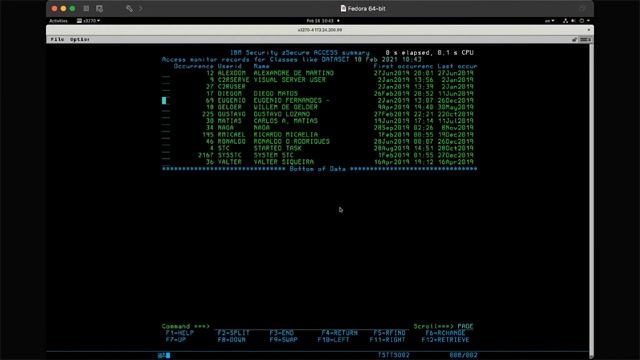Click the First occurrence column header

403,66
